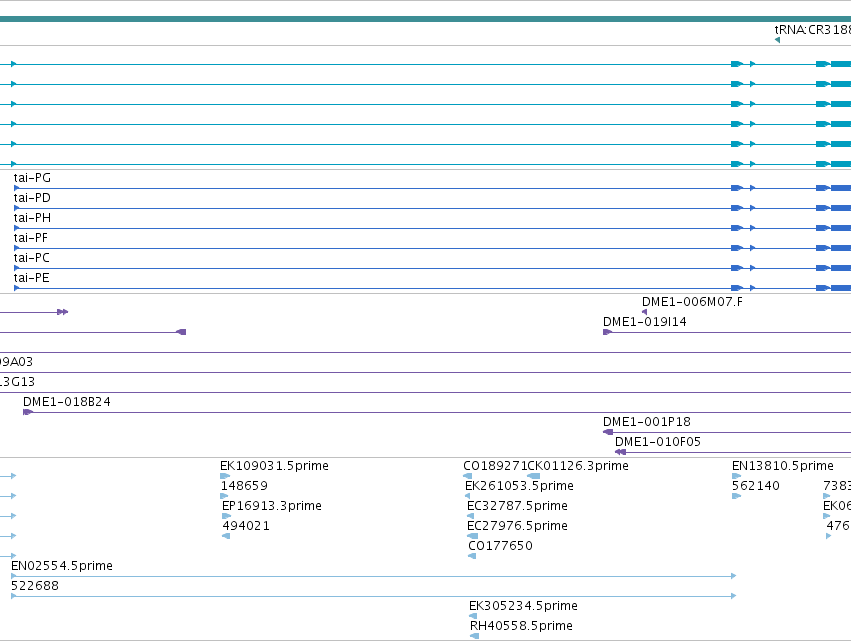Select the tai-PD transcript label

[x=32, y=198]
